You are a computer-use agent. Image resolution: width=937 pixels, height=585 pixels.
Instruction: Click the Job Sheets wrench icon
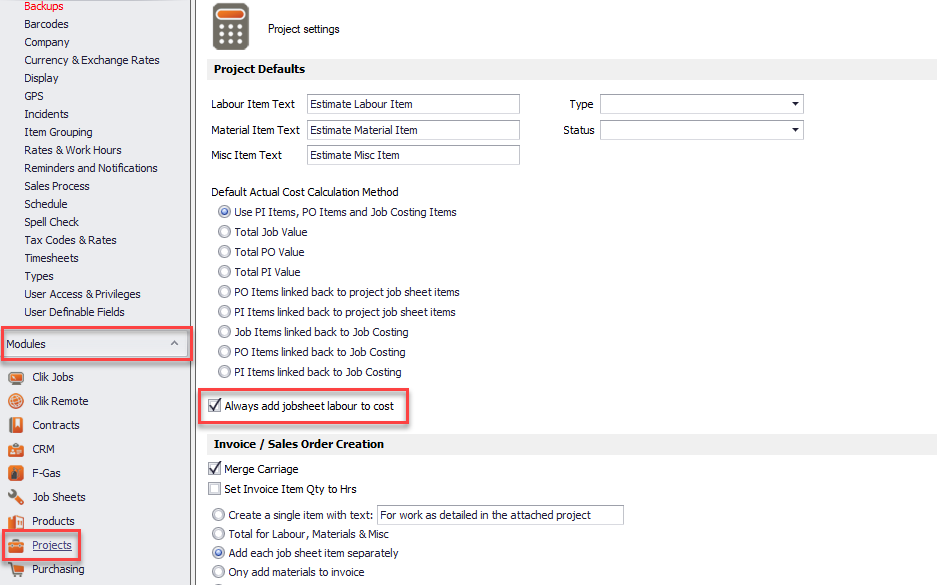[16, 497]
